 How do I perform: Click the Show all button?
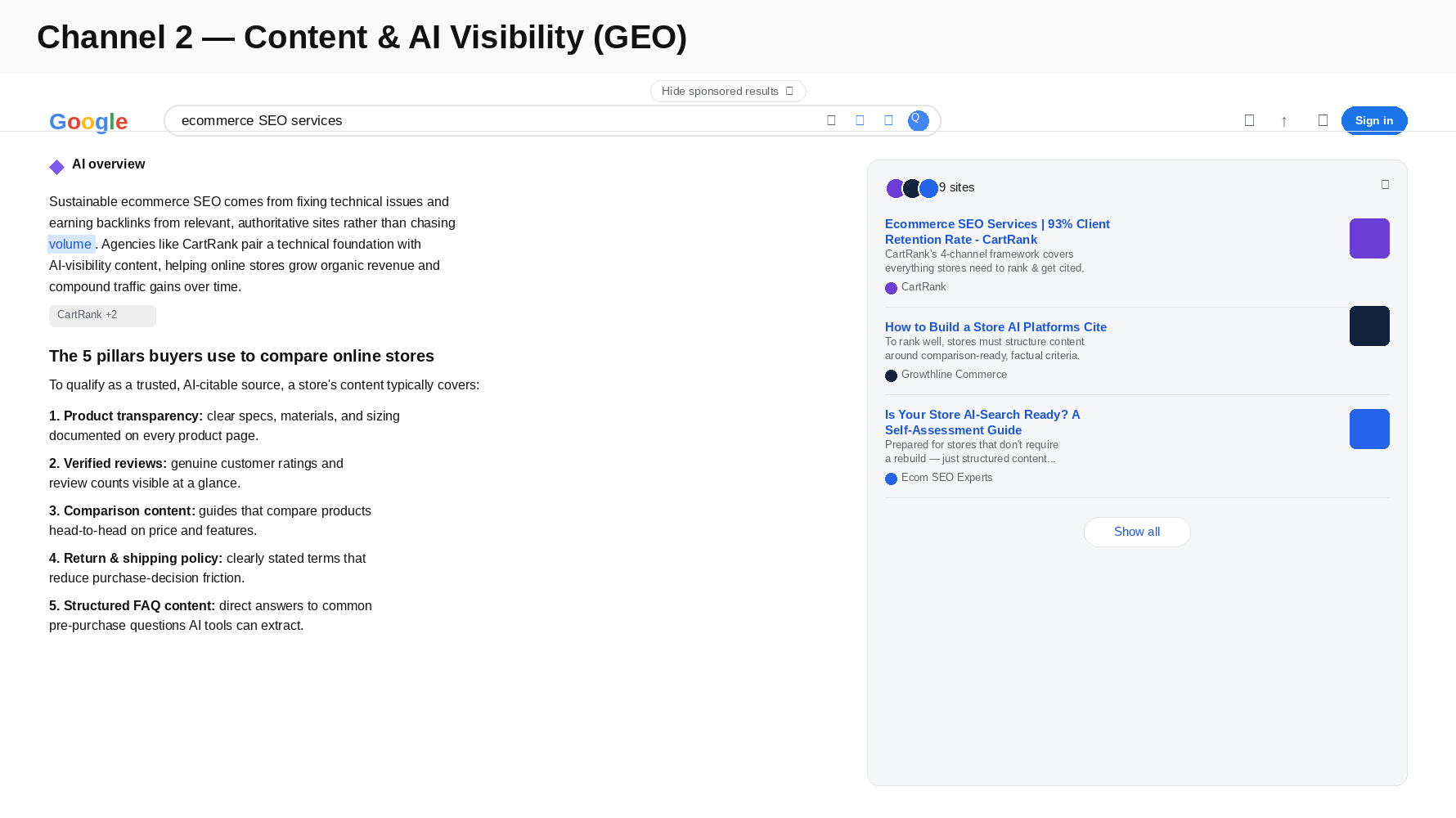(x=1137, y=532)
